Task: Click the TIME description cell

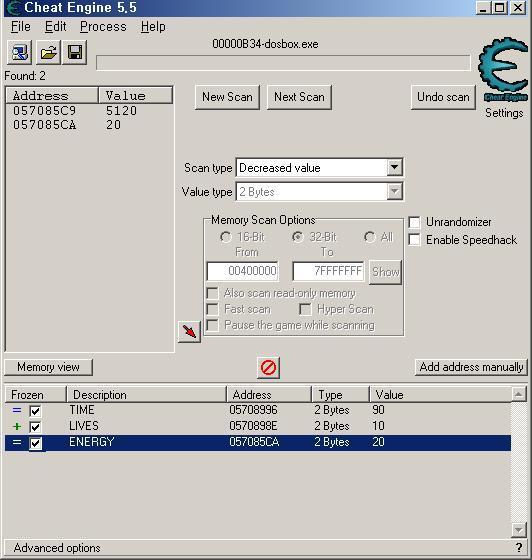Action: (82, 410)
